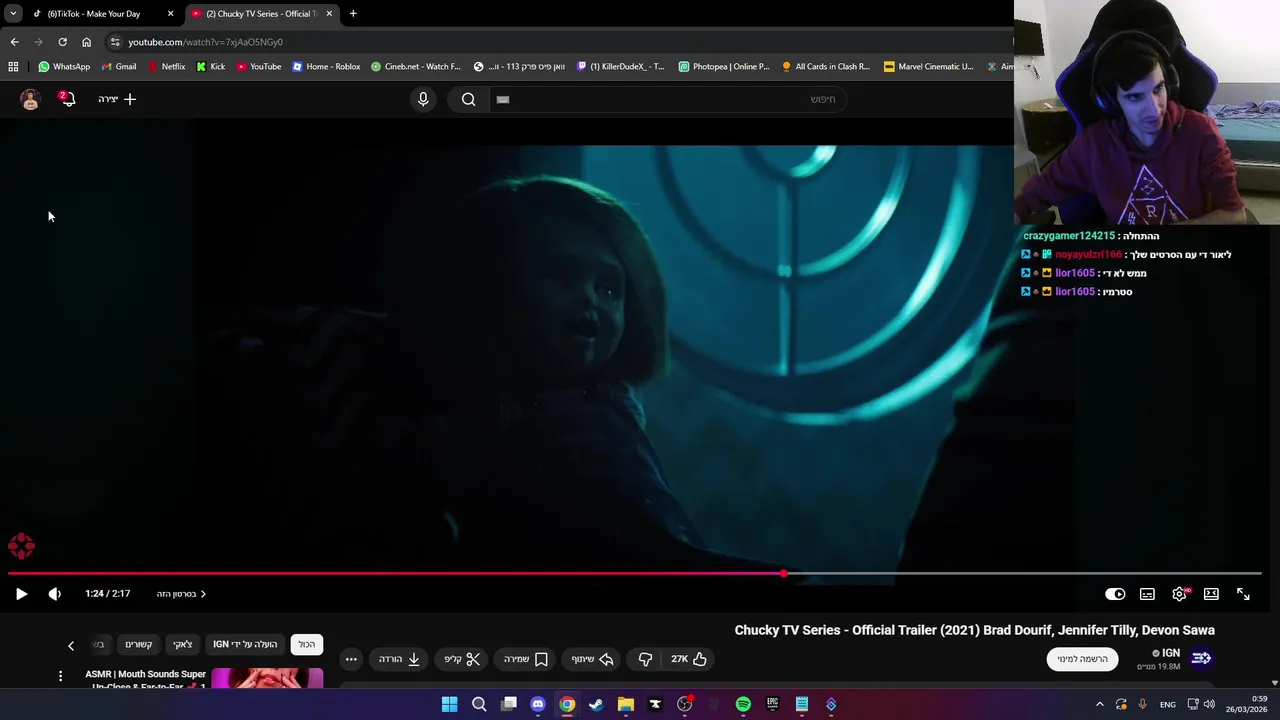Open the WhatsApp bookmark

point(64,67)
